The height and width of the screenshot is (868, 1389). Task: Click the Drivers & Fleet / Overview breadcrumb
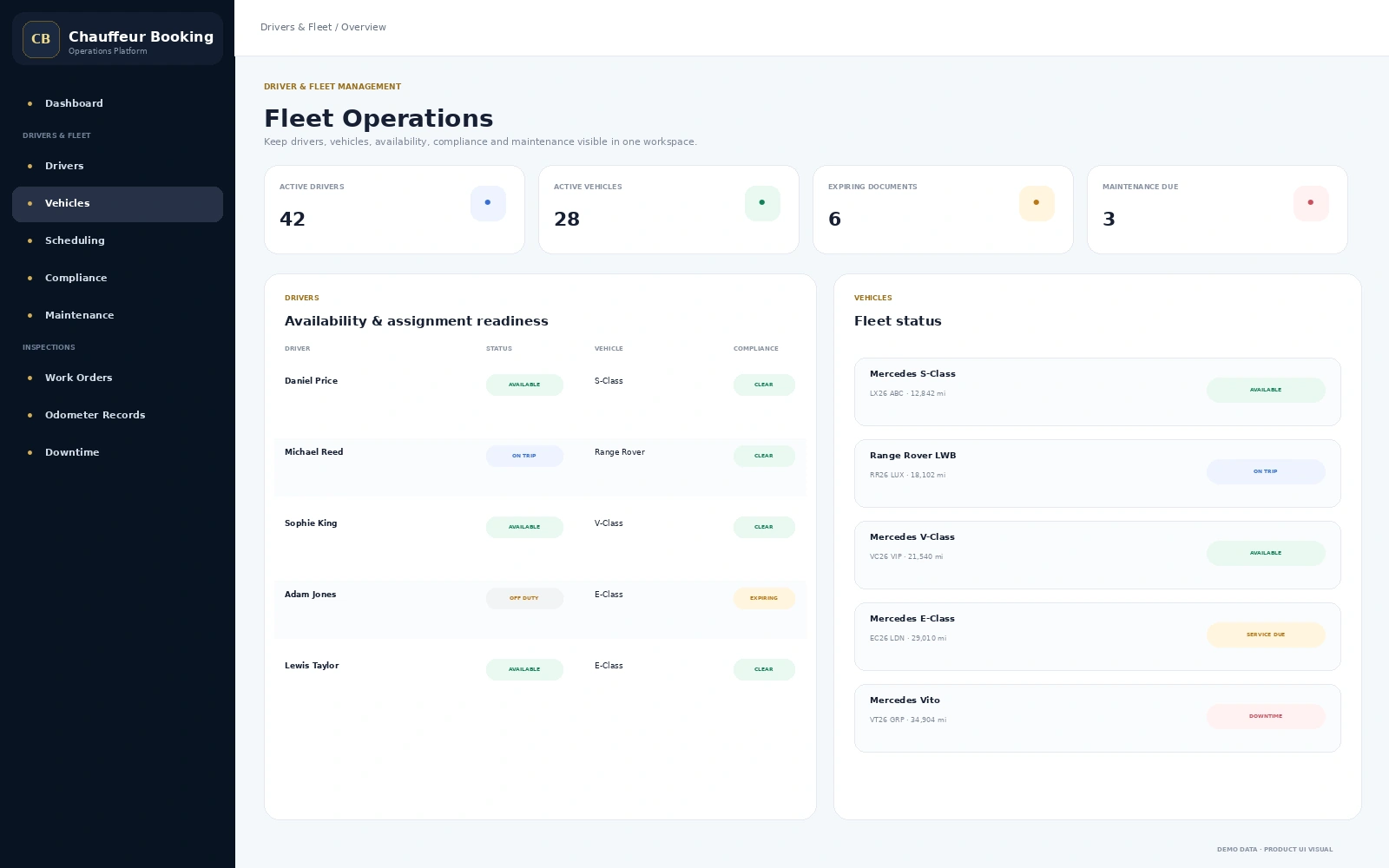(x=323, y=28)
